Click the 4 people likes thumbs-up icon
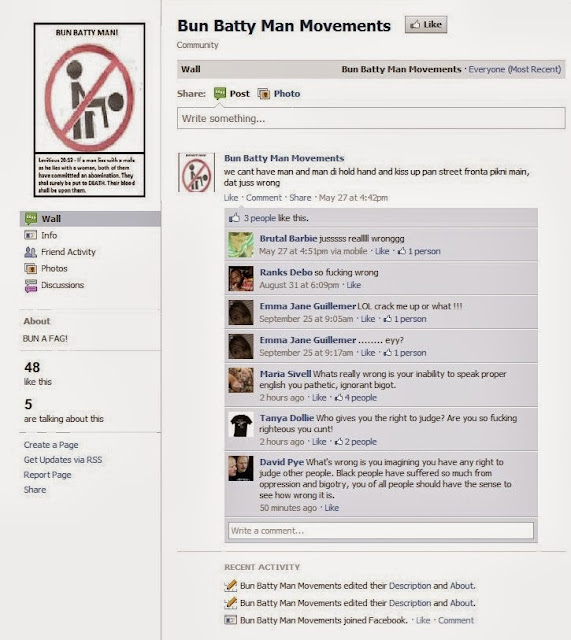571x640 pixels. click(339, 398)
